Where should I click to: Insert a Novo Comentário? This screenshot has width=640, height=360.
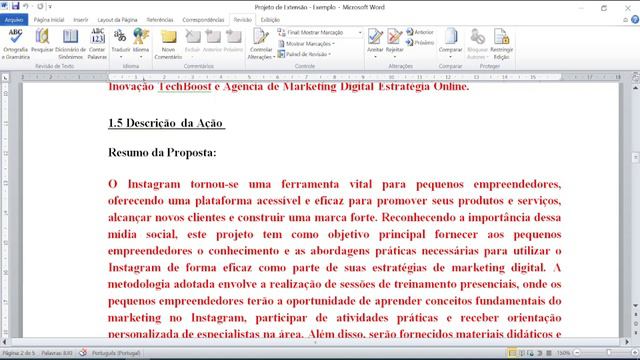(168, 44)
